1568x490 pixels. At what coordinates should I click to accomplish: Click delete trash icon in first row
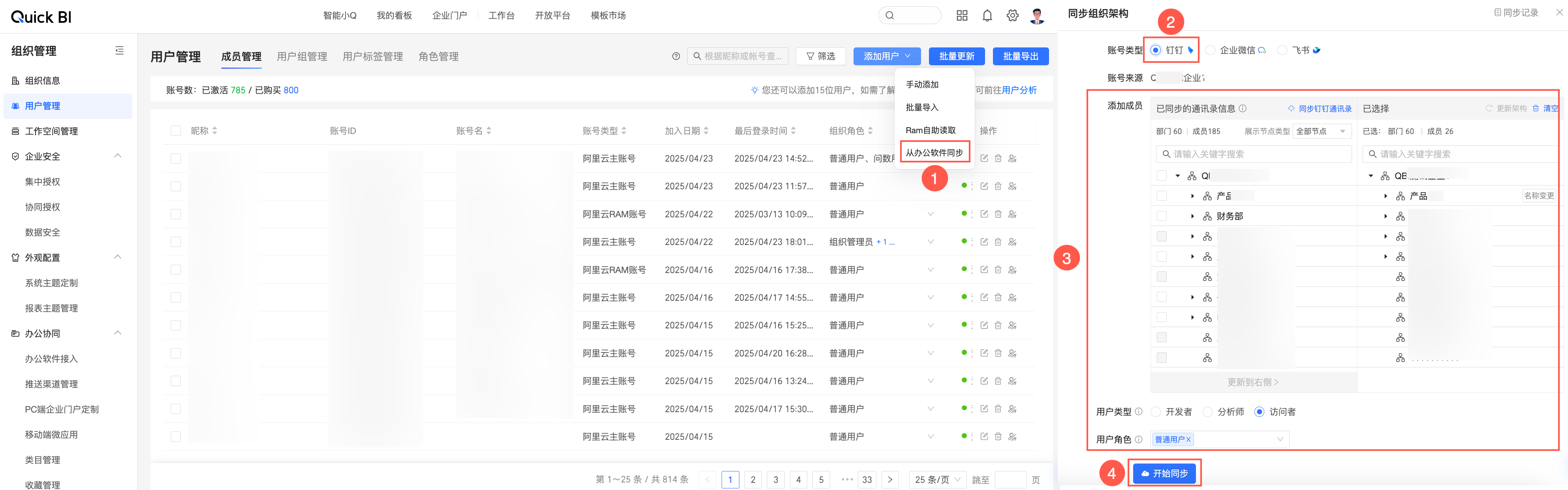pos(998,158)
